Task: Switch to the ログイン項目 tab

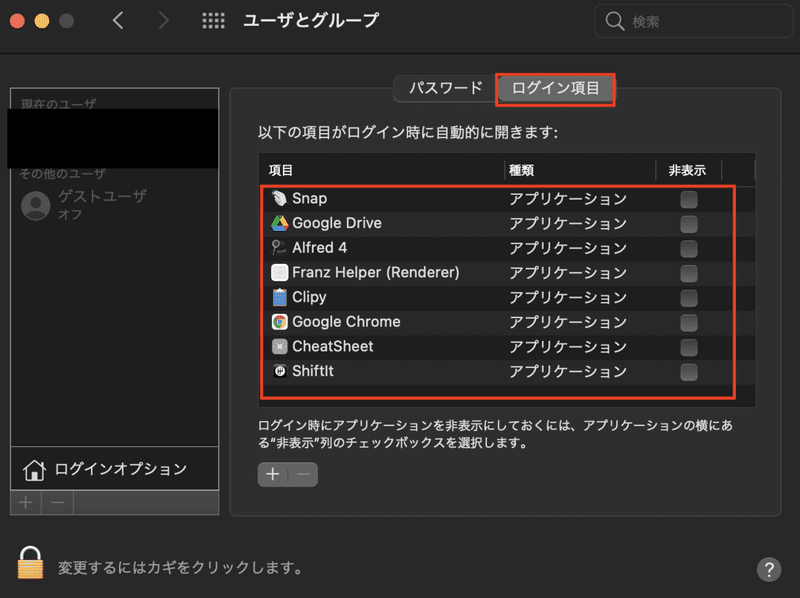Action: pos(555,89)
